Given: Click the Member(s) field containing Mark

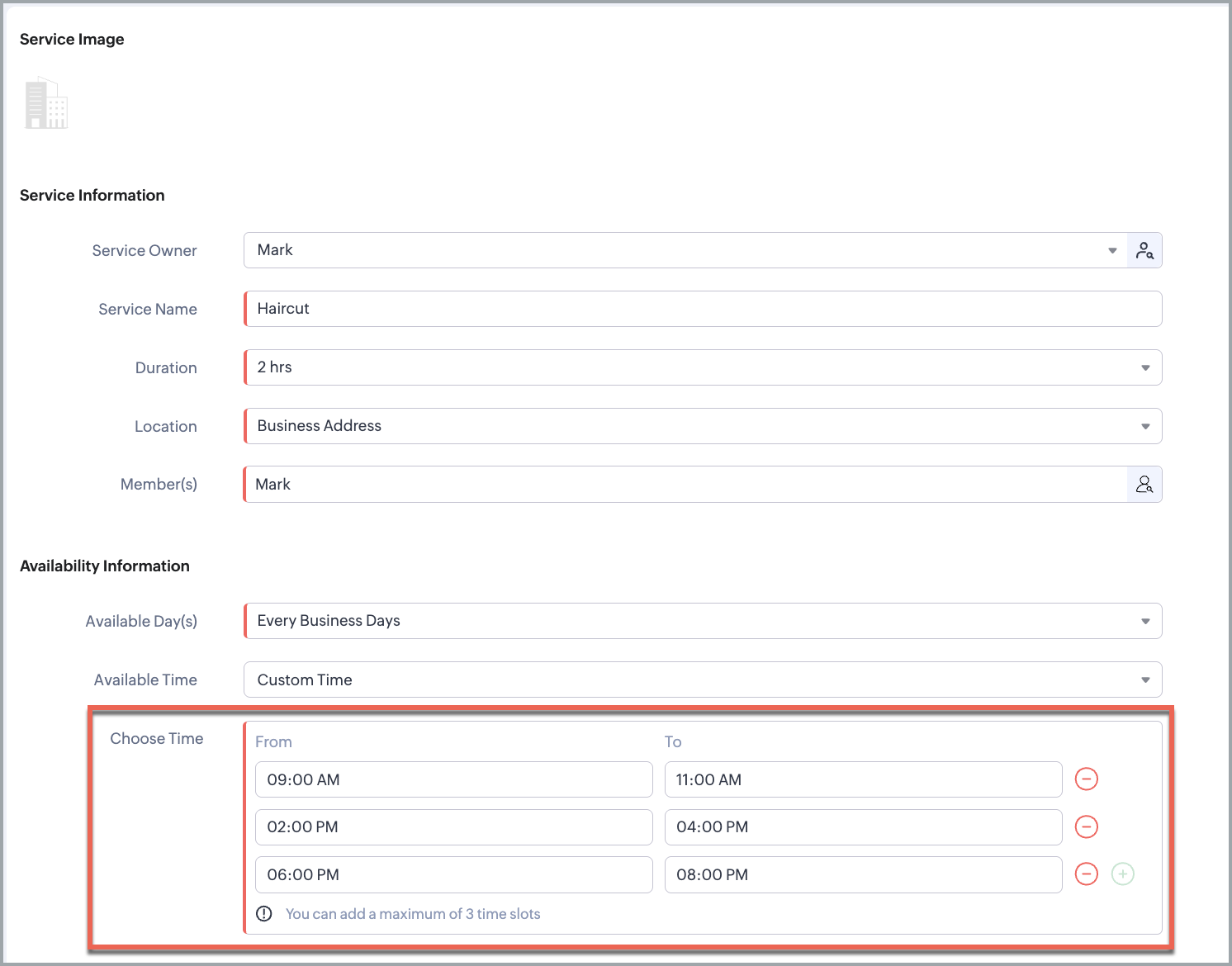Looking at the screenshot, I should pyautogui.click(x=685, y=485).
